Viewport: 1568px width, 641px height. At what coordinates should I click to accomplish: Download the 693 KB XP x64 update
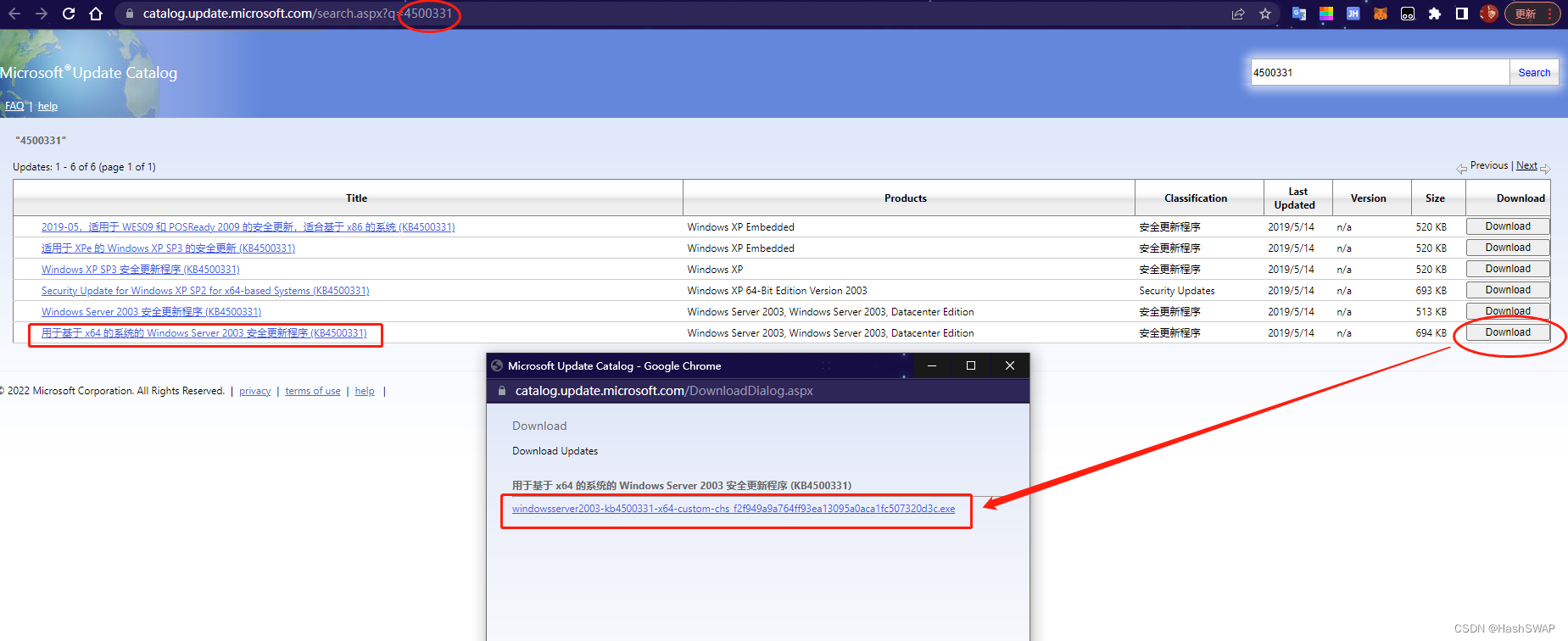point(1508,290)
